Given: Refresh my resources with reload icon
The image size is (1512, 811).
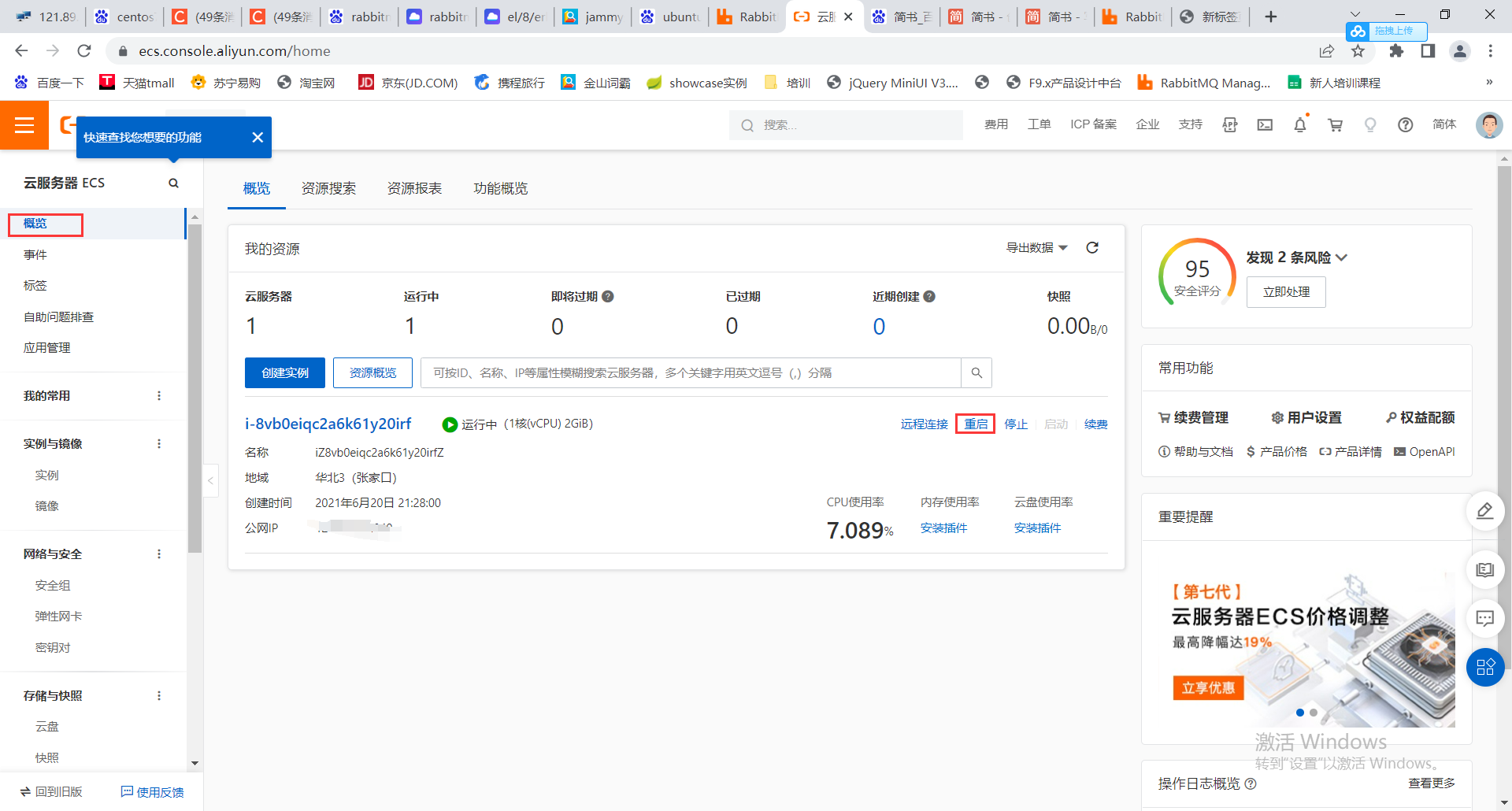Looking at the screenshot, I should coord(1092,248).
